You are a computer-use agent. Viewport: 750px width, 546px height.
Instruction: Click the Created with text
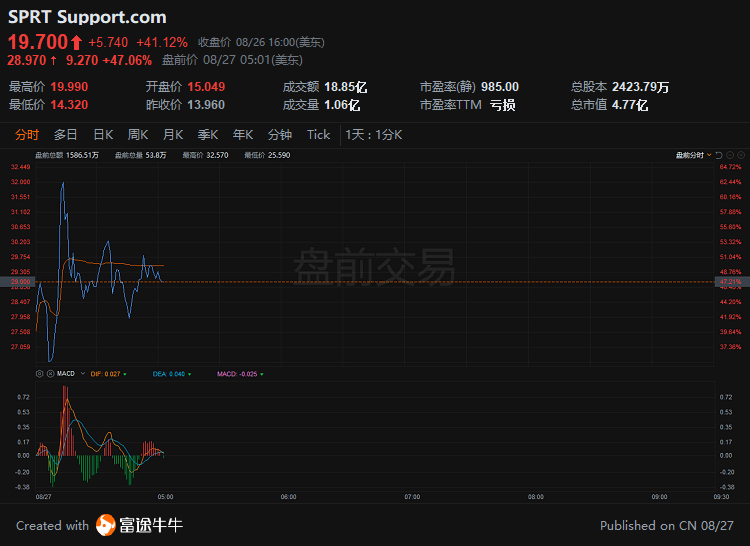click(x=52, y=525)
